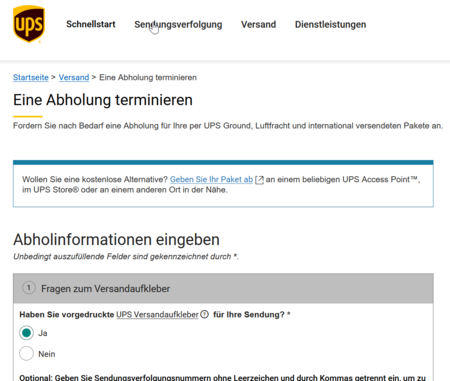
Task: Click the Ja label text
Action: [43, 333]
